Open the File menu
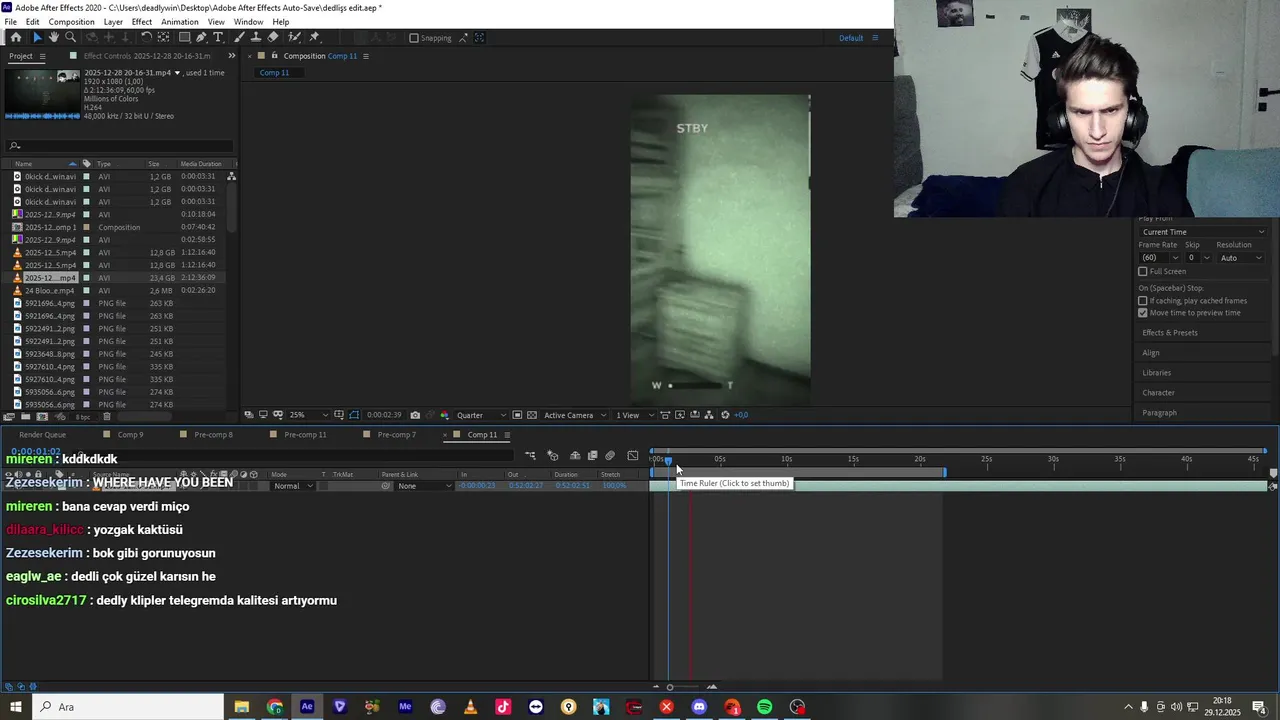Image resolution: width=1280 pixels, height=720 pixels. (10, 22)
